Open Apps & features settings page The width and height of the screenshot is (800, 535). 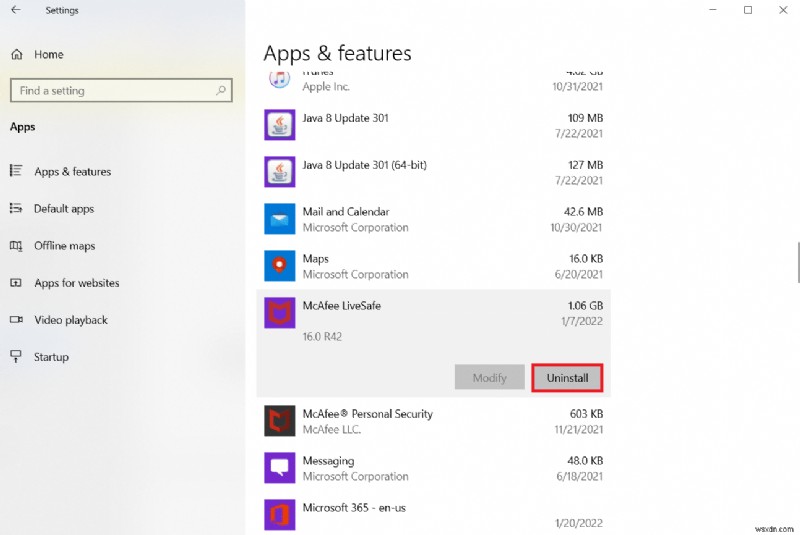[72, 172]
